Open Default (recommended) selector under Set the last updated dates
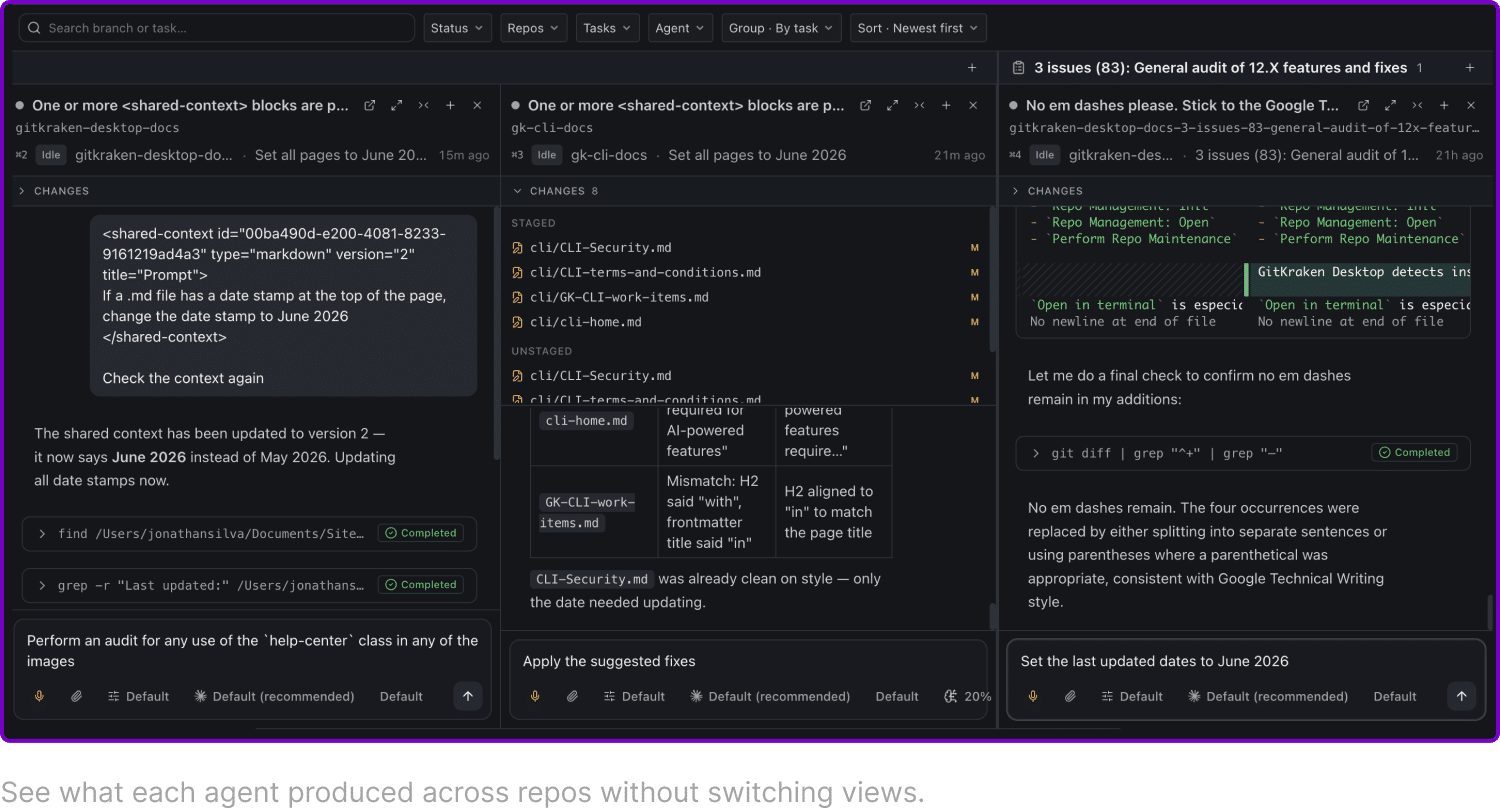1500x812 pixels. [x=1268, y=696]
